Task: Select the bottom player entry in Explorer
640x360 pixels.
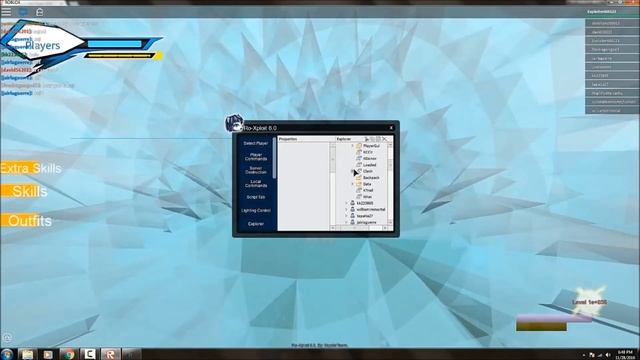Action: click(366, 222)
